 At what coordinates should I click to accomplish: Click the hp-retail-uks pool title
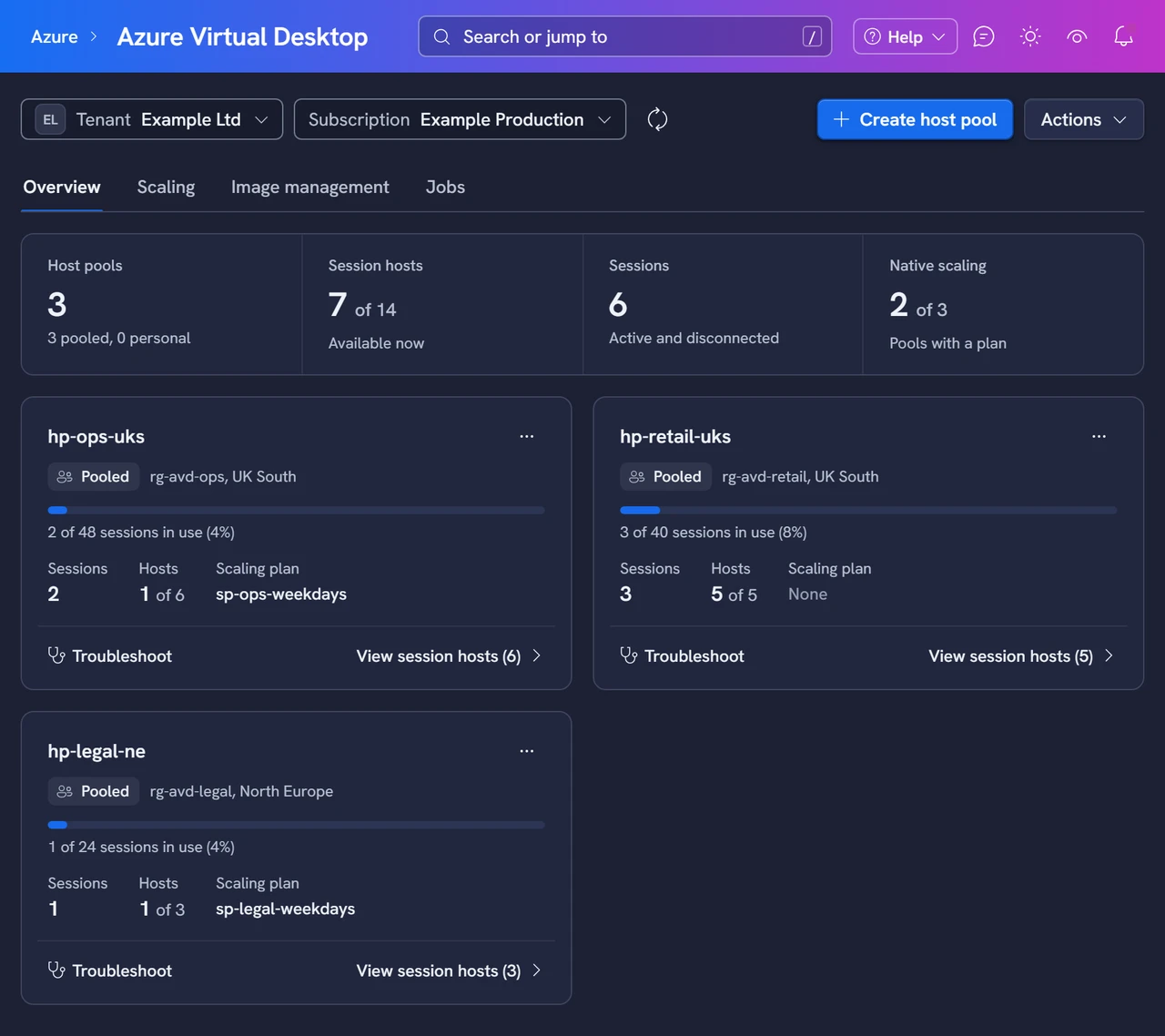[675, 436]
